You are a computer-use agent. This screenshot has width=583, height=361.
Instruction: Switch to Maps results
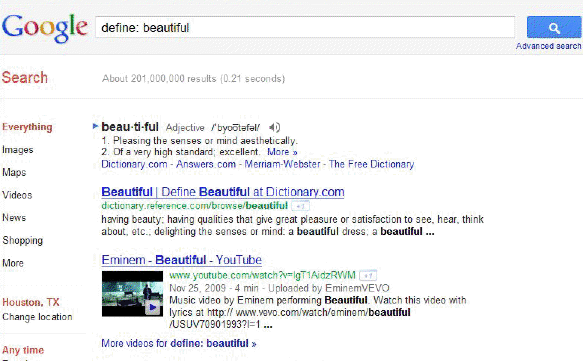tap(14, 173)
